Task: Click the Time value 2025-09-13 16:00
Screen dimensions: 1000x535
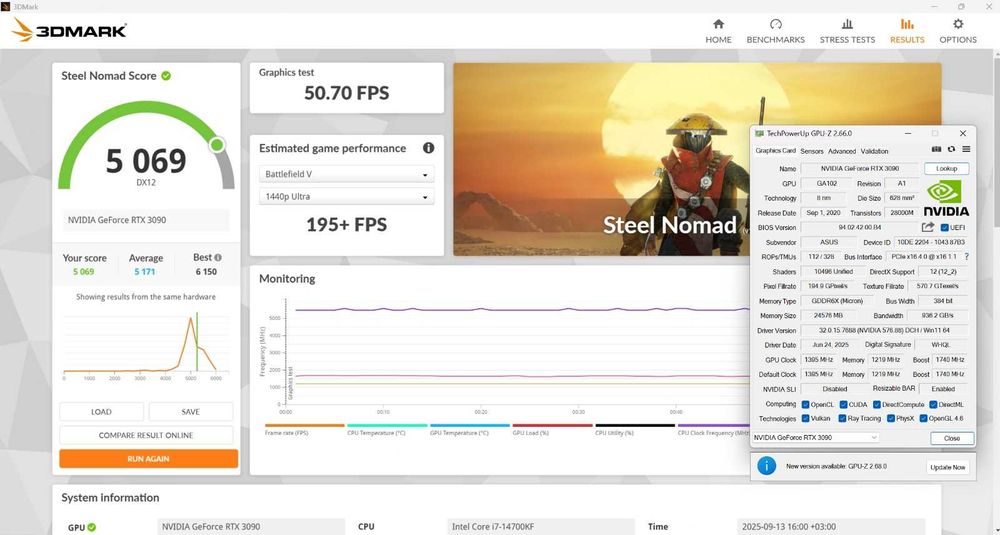Action: [831, 527]
